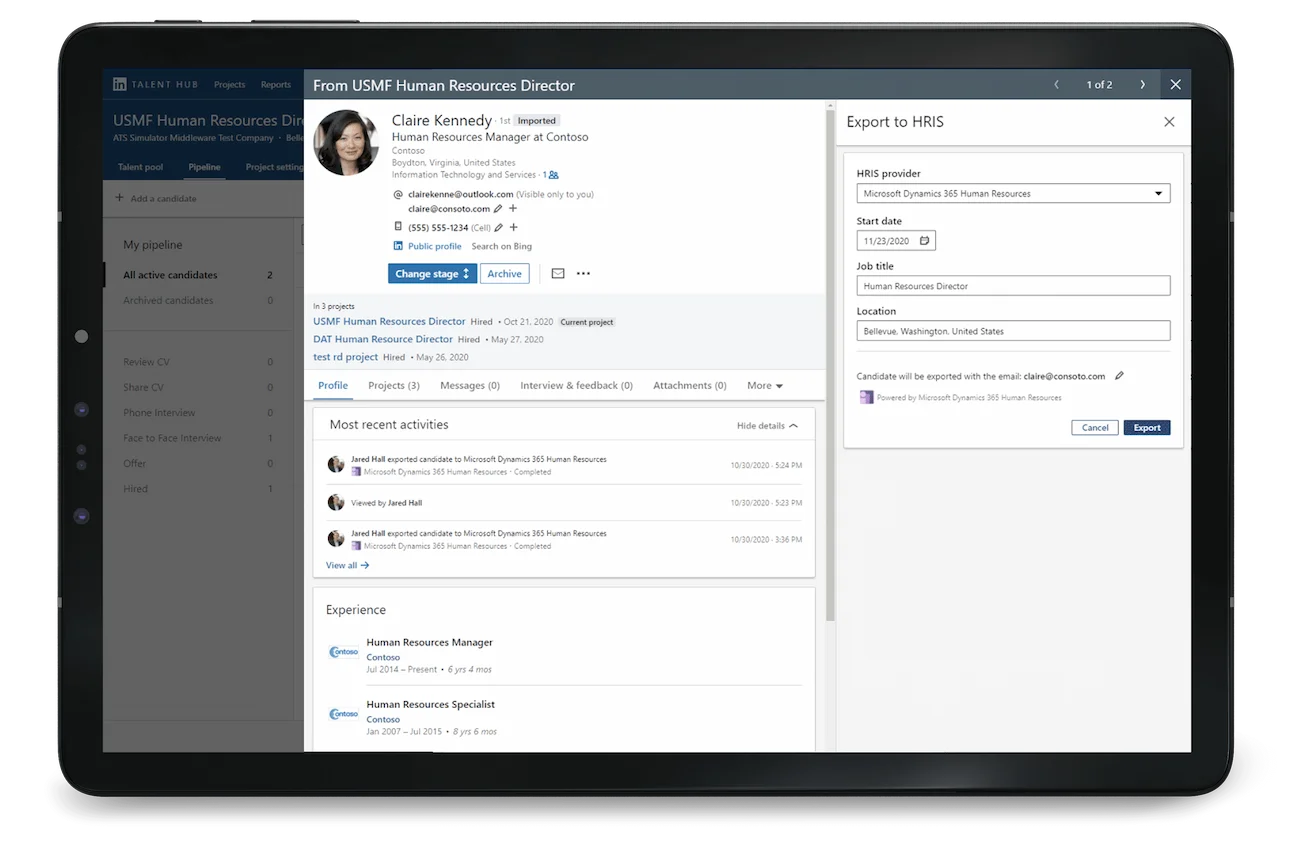Open the LinkedIn Public profile link
Image resolution: width=1300 pixels, height=851 pixels.
click(x=434, y=246)
